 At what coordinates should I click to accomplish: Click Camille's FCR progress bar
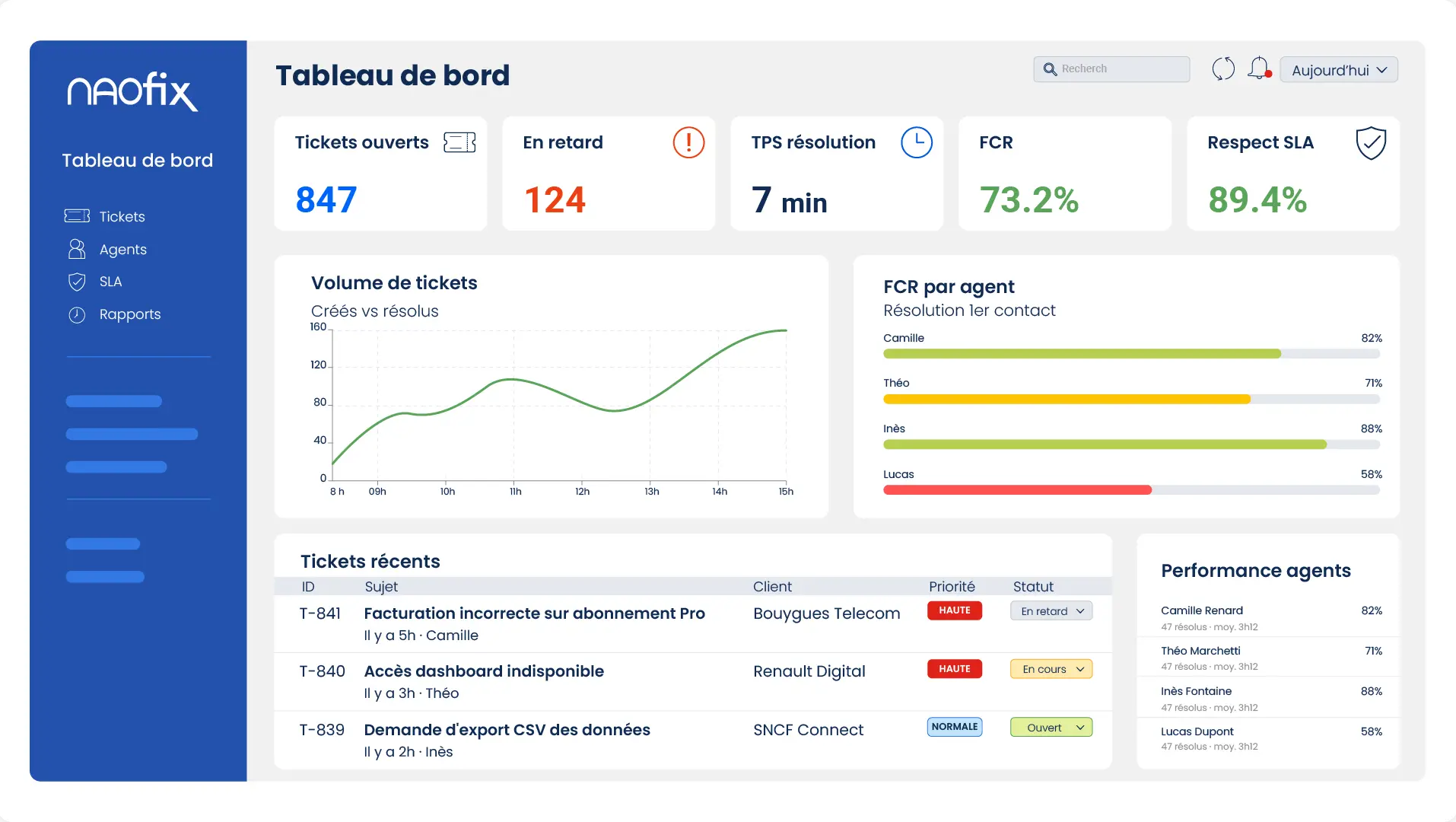(1131, 354)
